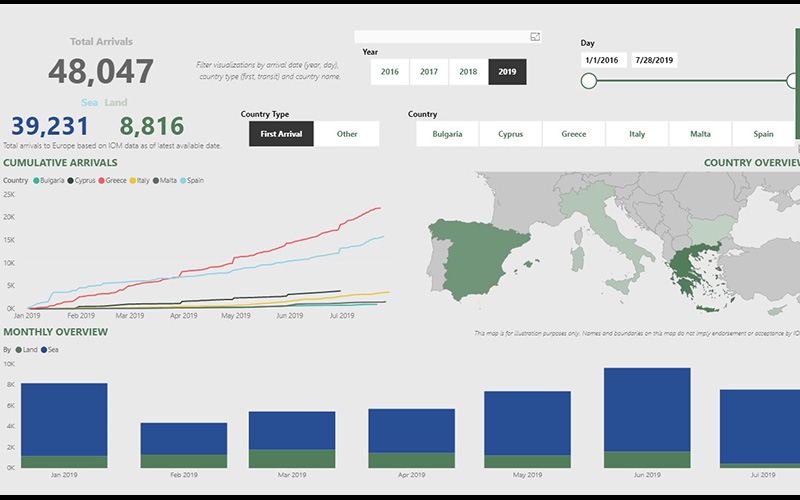
Task: Toggle the 2019 year slicer button
Action: click(507, 72)
